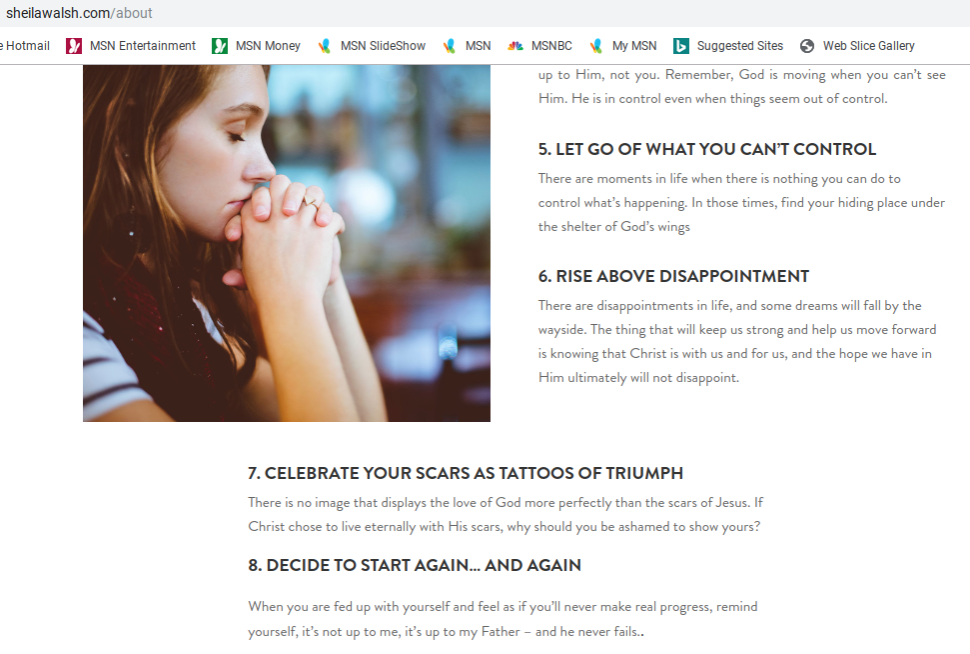The height and width of the screenshot is (654, 970).
Task: Open the Hotmail bookmark
Action: tap(25, 46)
